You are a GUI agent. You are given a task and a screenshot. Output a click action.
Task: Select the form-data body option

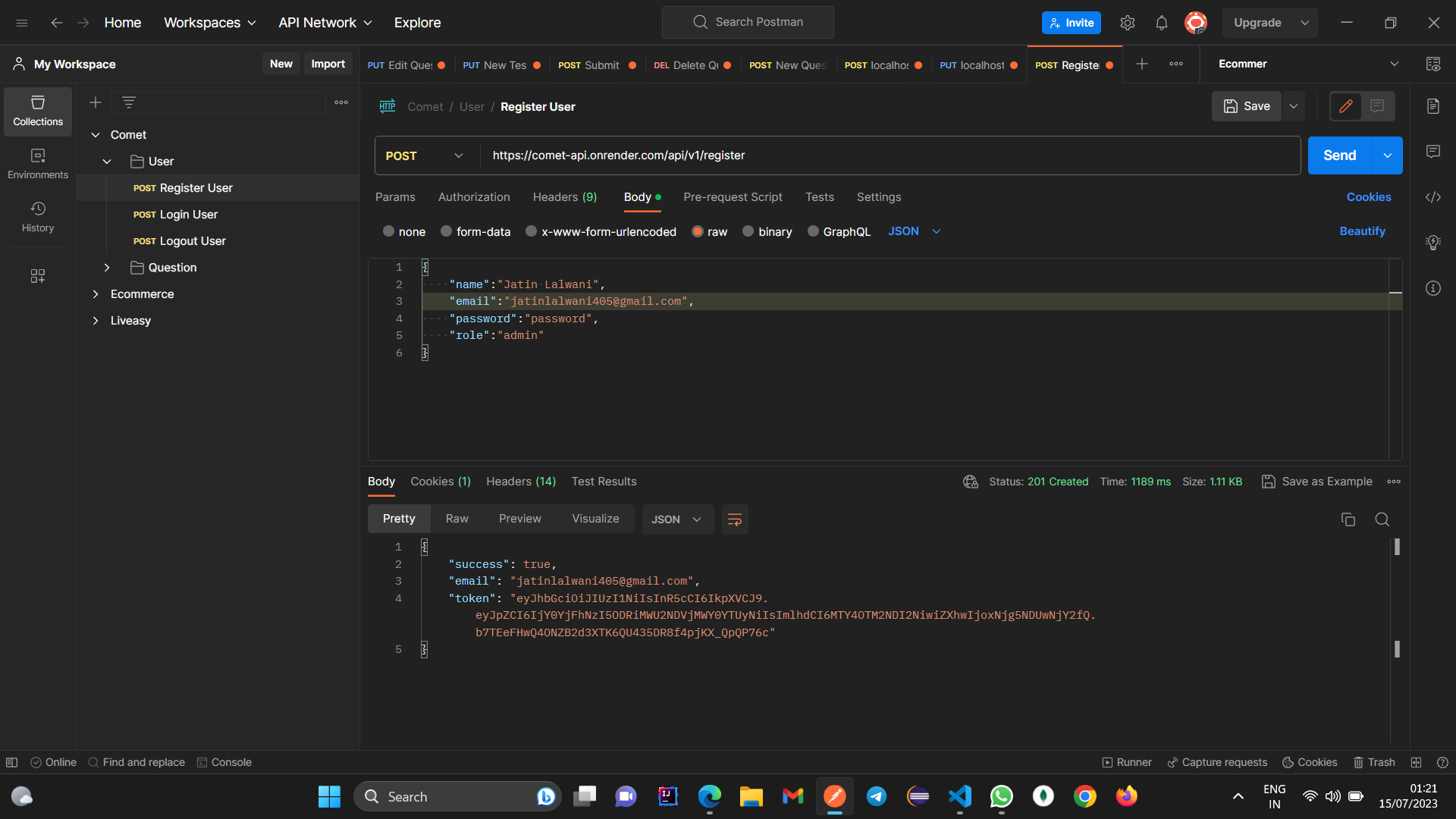pos(447,231)
